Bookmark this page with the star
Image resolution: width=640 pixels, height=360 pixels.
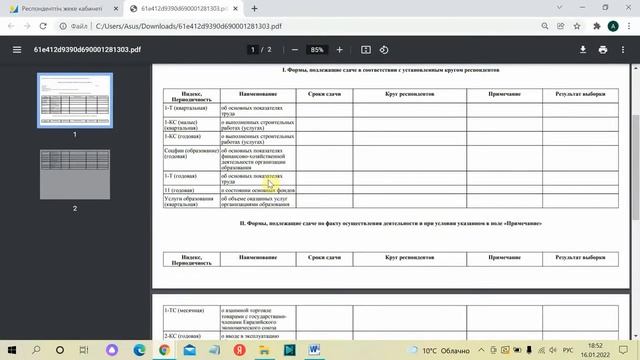[x=577, y=26]
